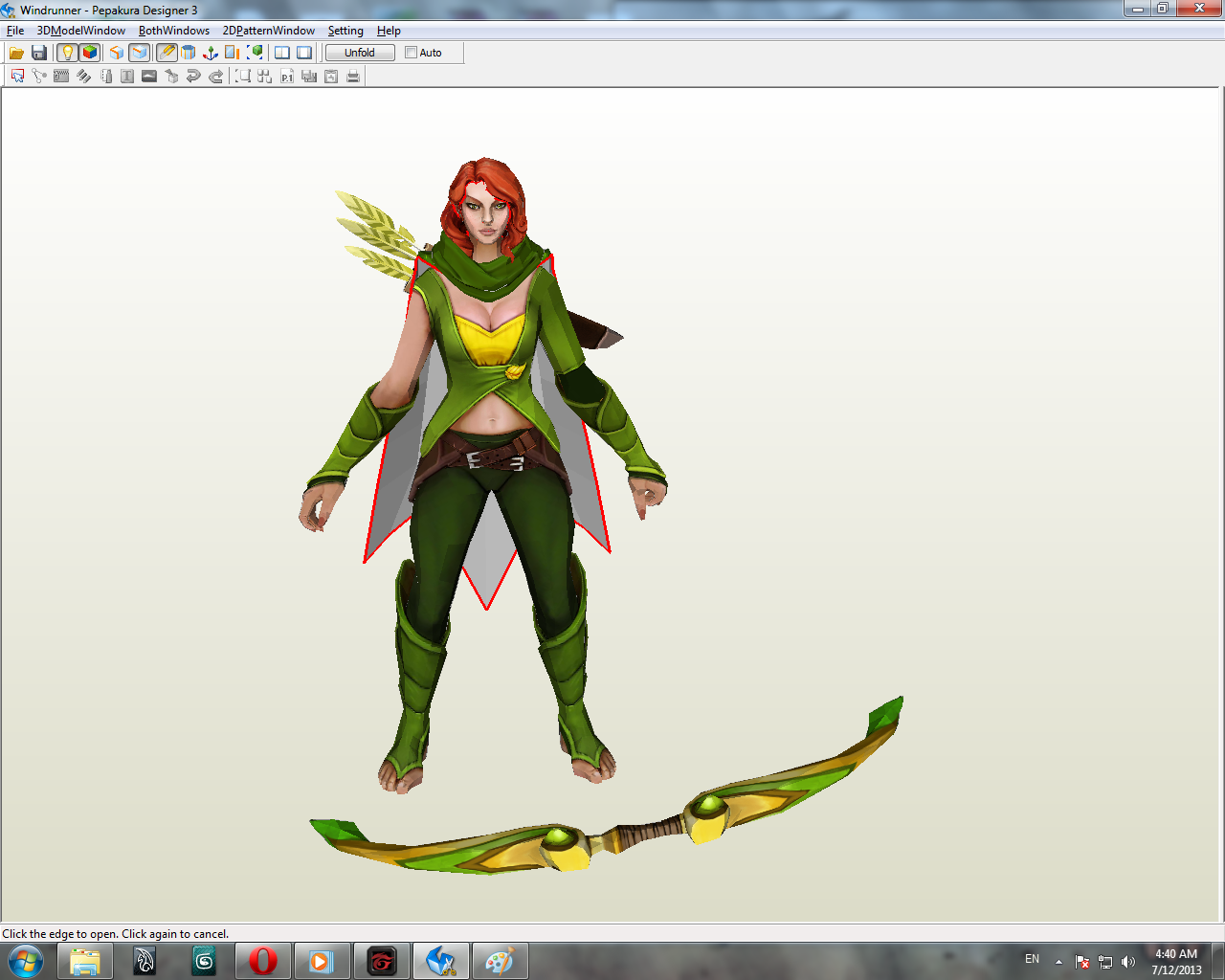The height and width of the screenshot is (980, 1225).
Task: Select the arrow selection tool
Action: pyautogui.click(x=16, y=76)
